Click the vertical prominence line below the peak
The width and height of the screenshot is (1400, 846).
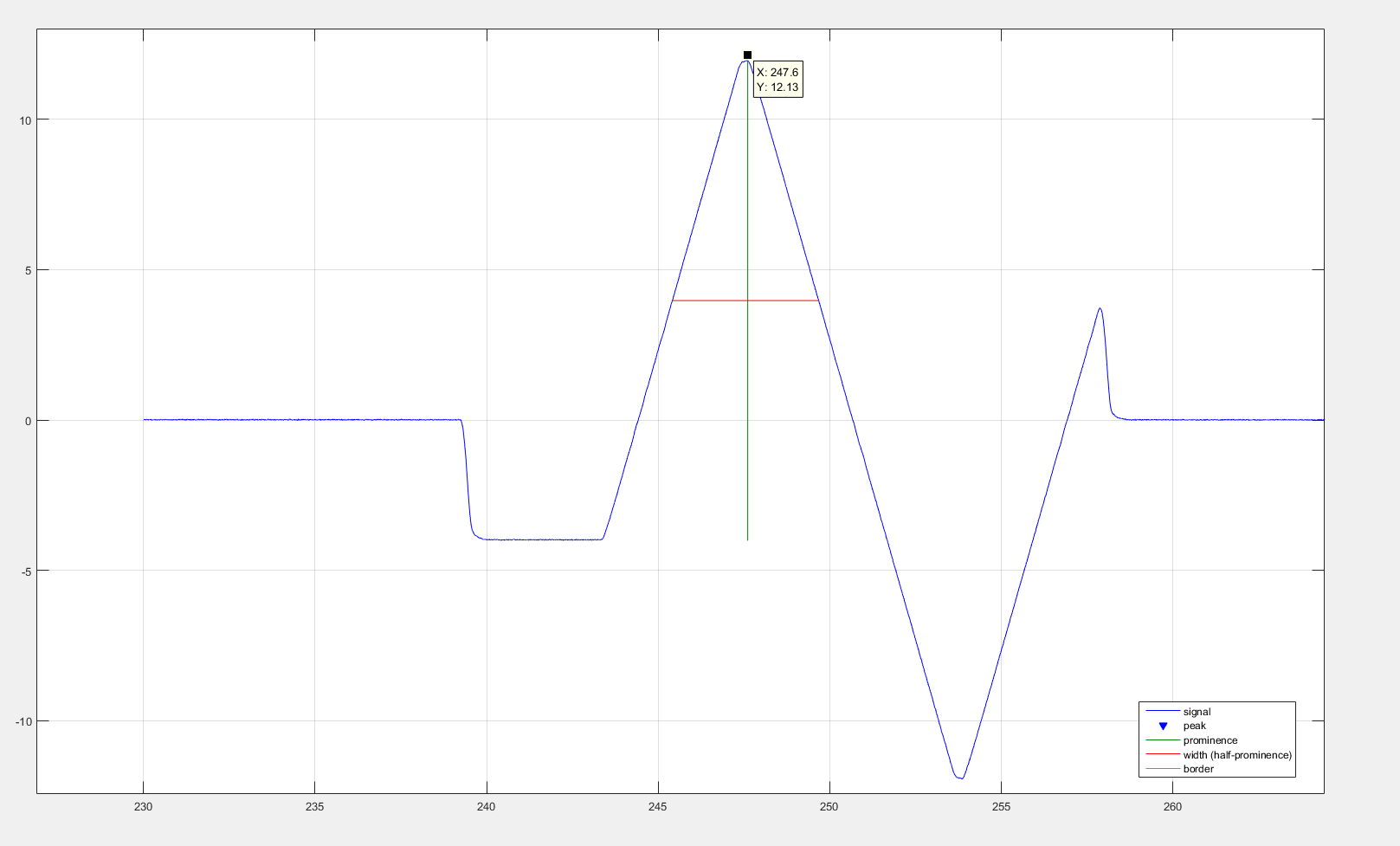[747, 433]
